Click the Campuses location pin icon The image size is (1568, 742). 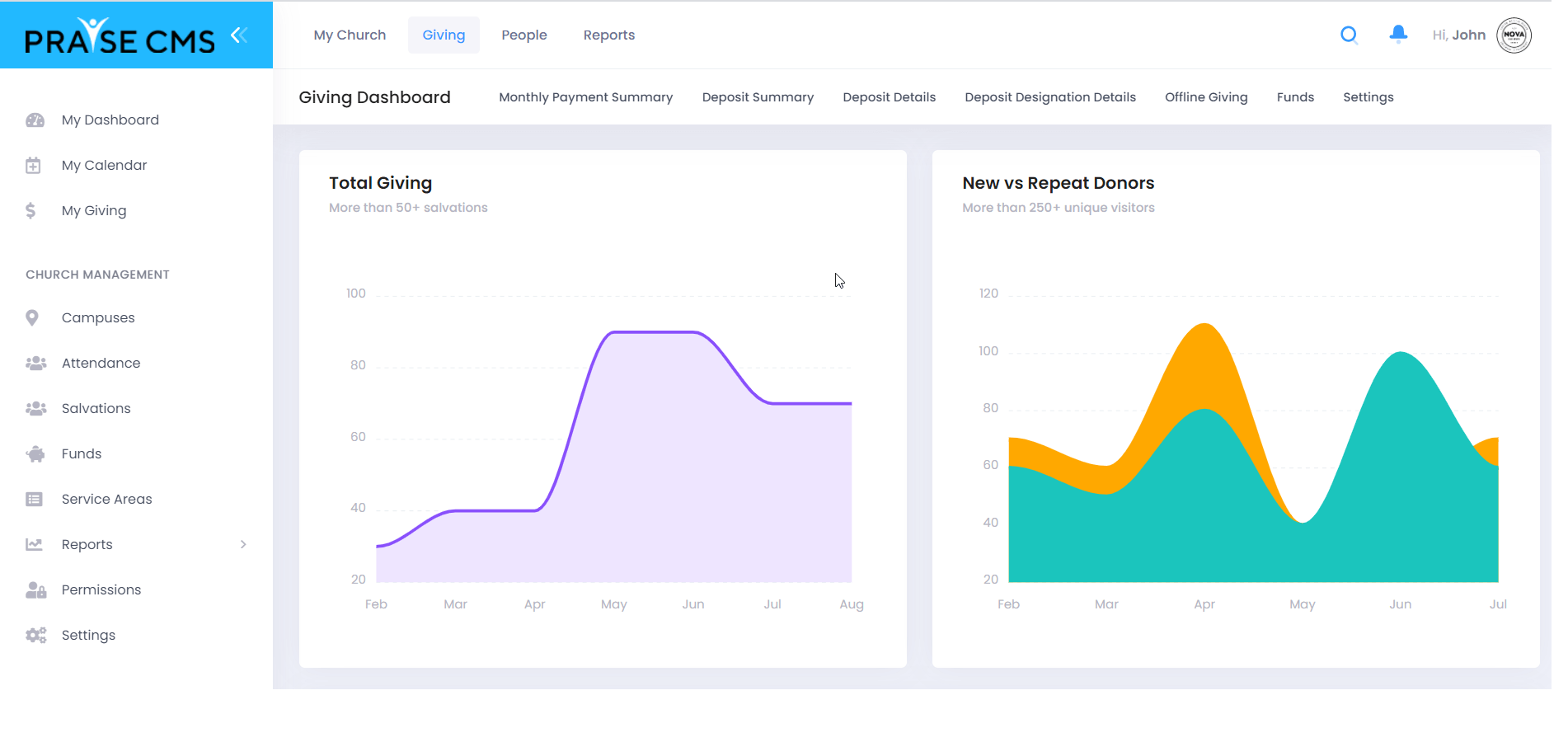click(x=32, y=318)
